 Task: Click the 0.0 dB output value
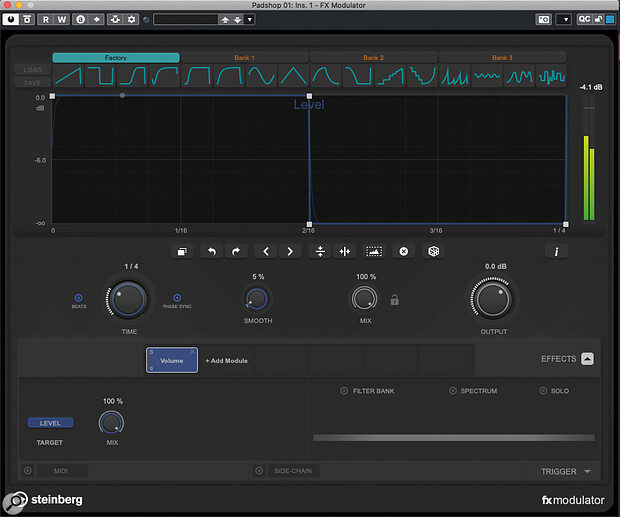coord(496,266)
